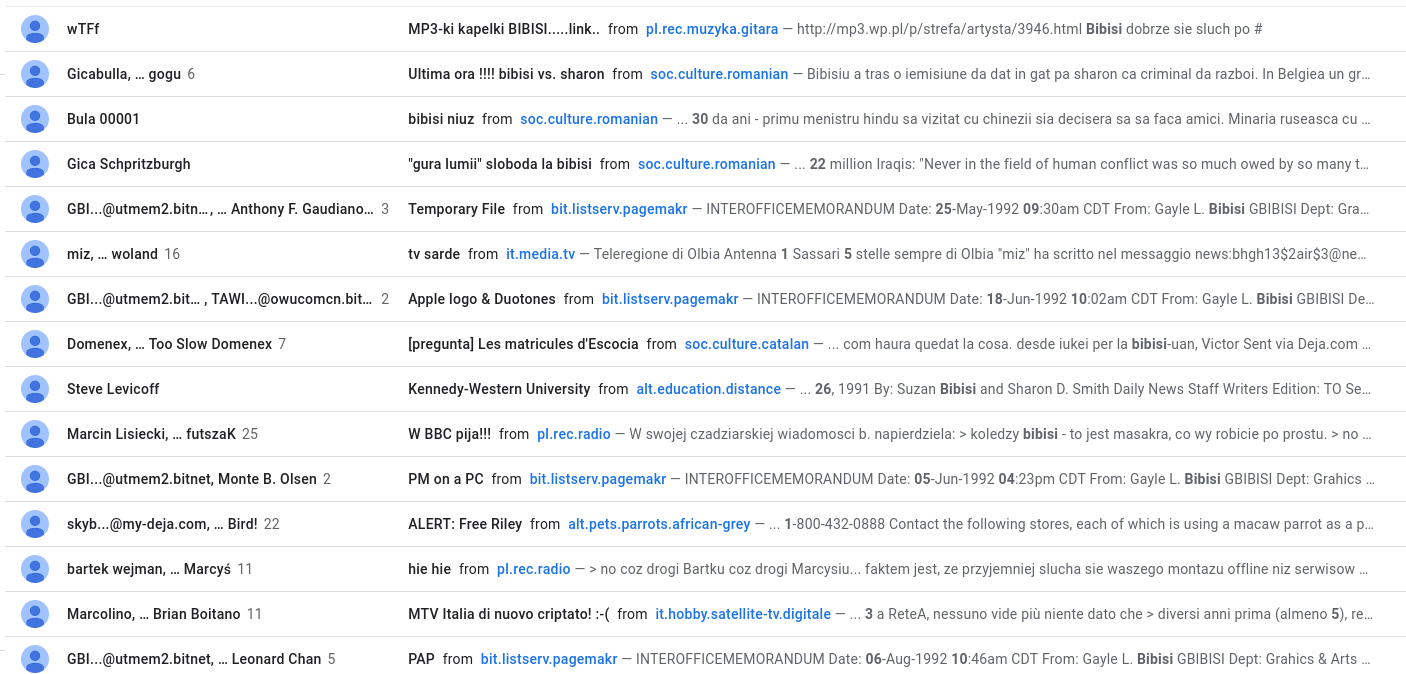The height and width of the screenshot is (674, 1406).
Task: Visit the alt.pets.parrots.african-grey group
Action: point(659,524)
